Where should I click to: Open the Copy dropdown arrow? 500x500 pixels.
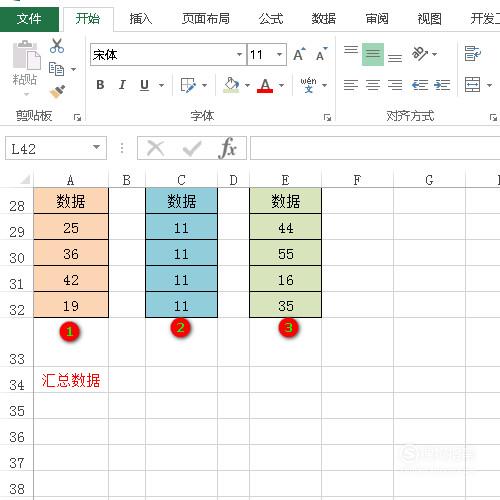pyautogui.click(x=73, y=69)
